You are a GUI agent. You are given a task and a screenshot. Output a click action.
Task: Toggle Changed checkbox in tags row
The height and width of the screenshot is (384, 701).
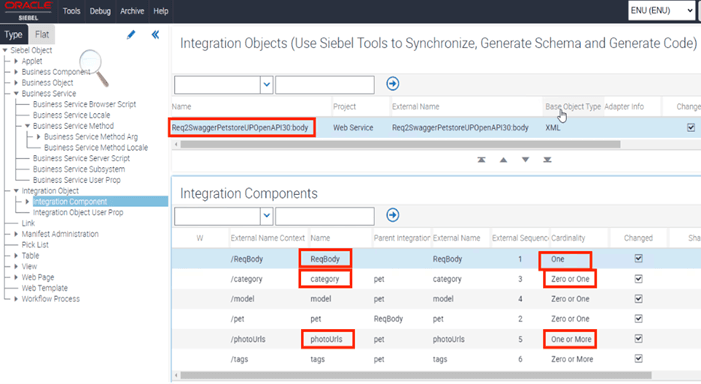pos(638,359)
